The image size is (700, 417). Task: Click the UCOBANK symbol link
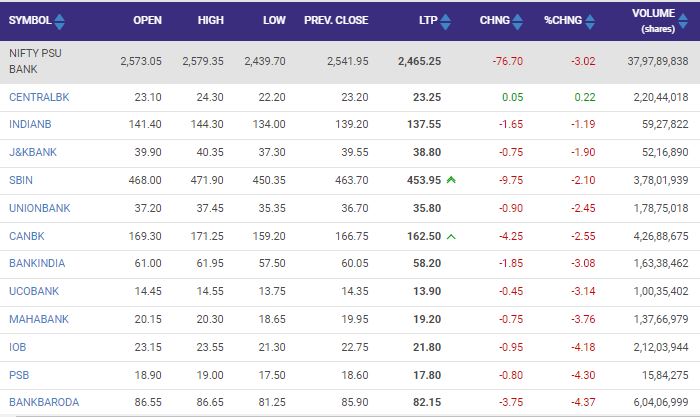(x=34, y=291)
